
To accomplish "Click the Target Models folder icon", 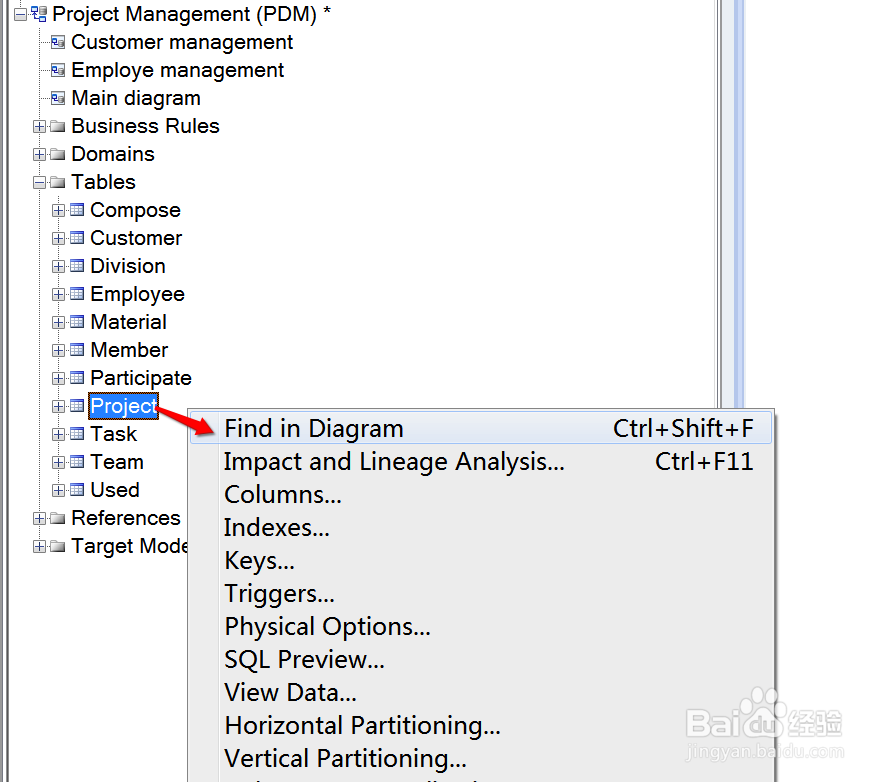I will (58, 546).
